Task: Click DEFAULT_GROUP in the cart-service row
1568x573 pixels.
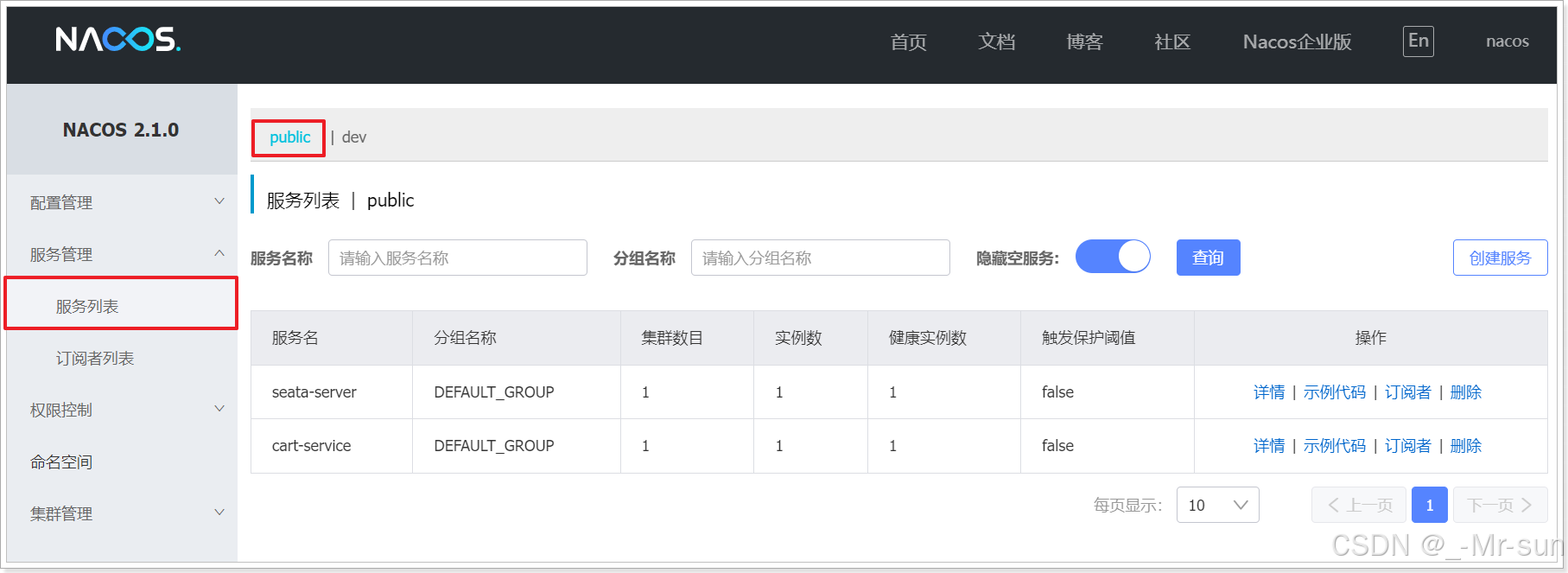Action: [494, 446]
